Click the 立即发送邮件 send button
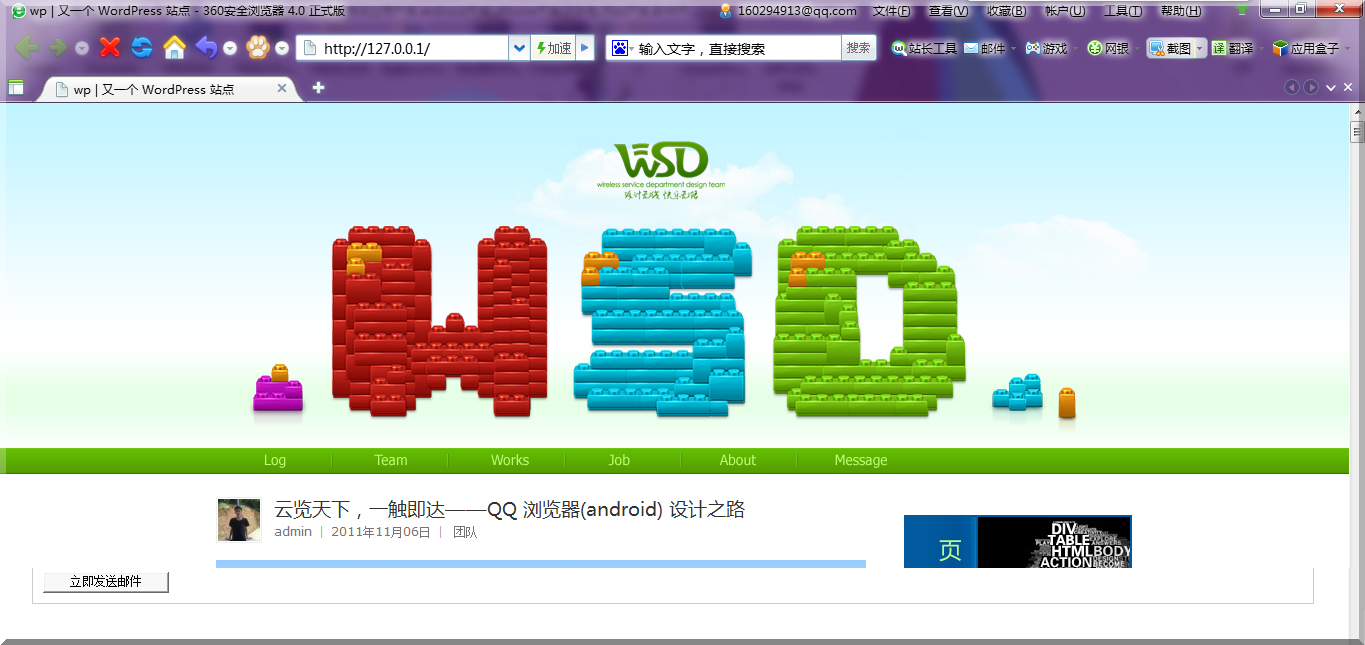Image resolution: width=1365 pixels, height=645 pixels. pyautogui.click(x=104, y=582)
